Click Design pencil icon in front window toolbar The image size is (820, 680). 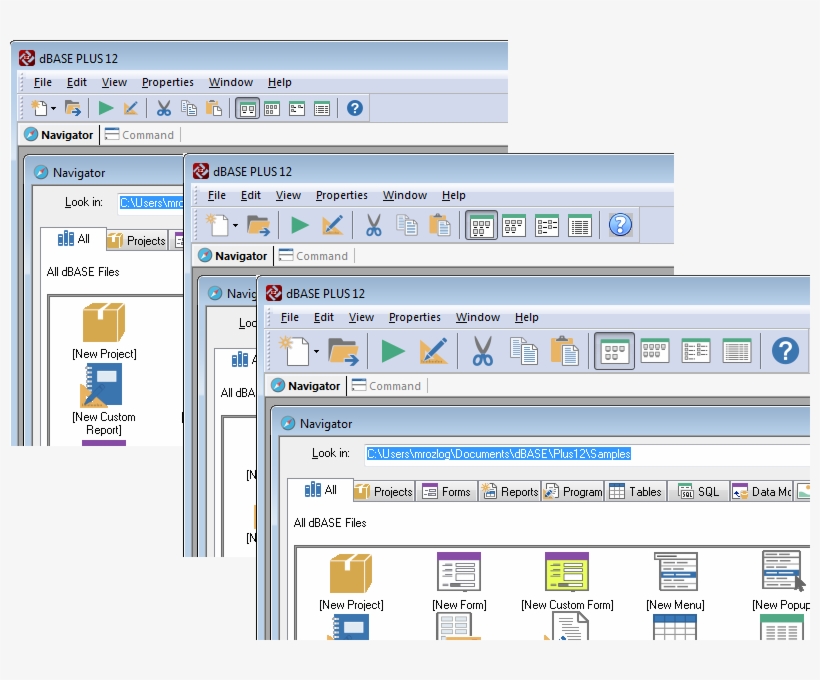(x=434, y=350)
